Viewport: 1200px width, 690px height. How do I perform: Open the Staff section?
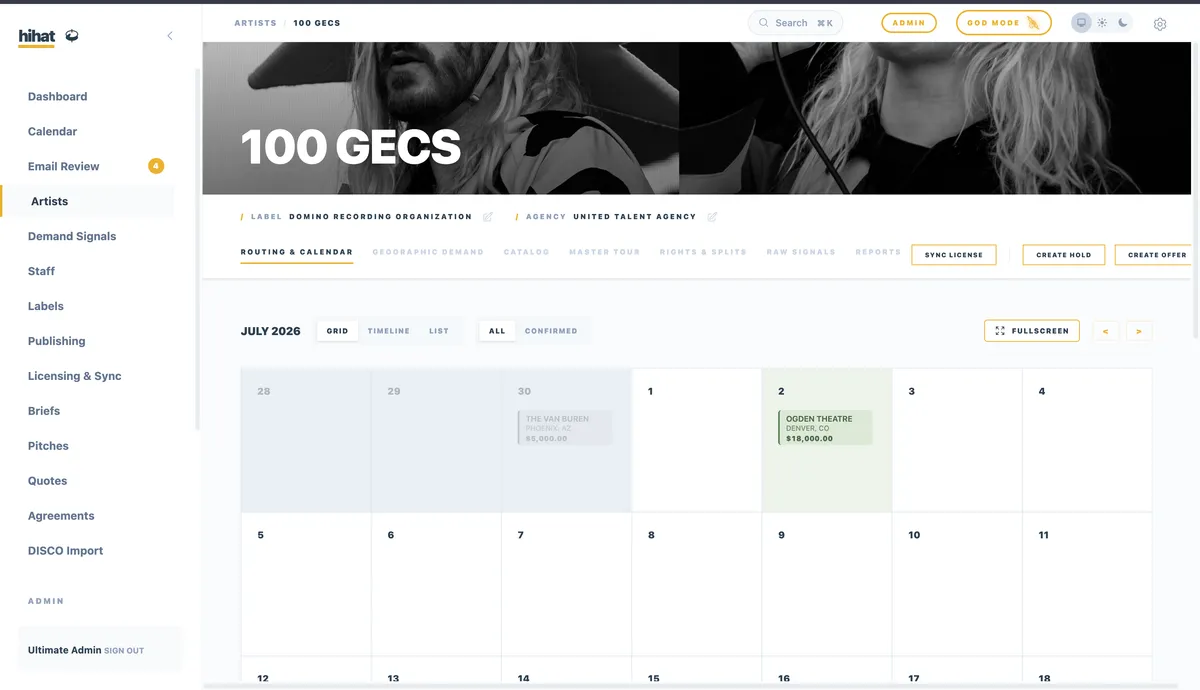pos(41,272)
